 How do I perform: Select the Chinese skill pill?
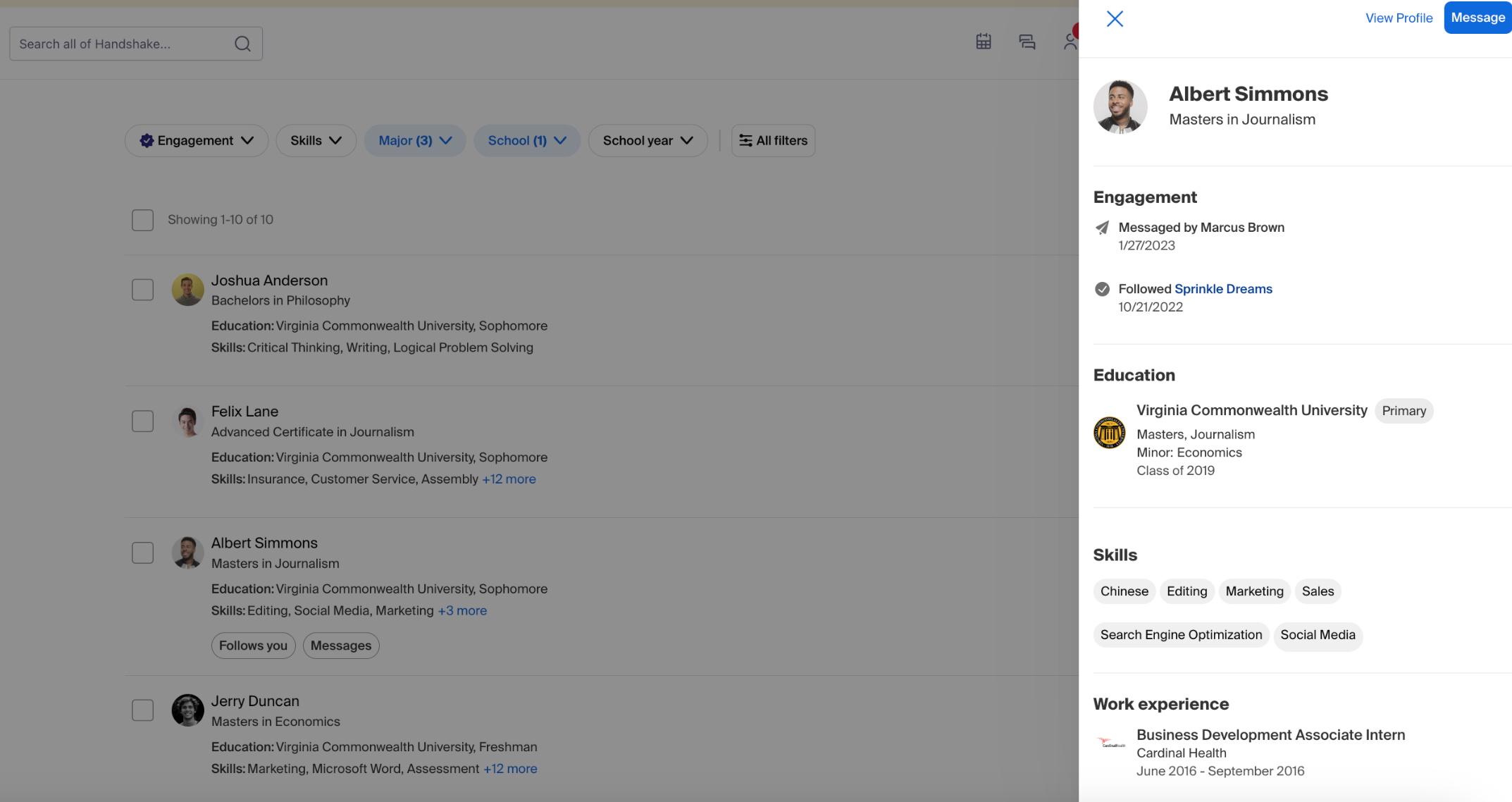(x=1124, y=591)
